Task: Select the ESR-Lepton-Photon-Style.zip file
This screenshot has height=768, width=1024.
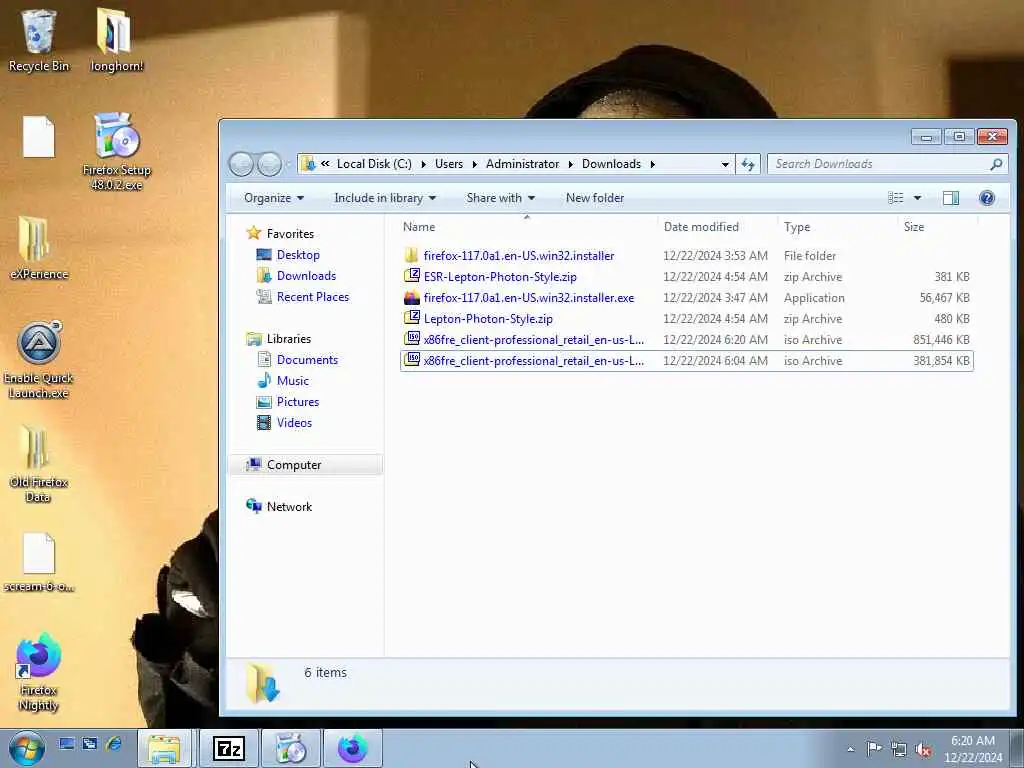Action: click(686, 276)
